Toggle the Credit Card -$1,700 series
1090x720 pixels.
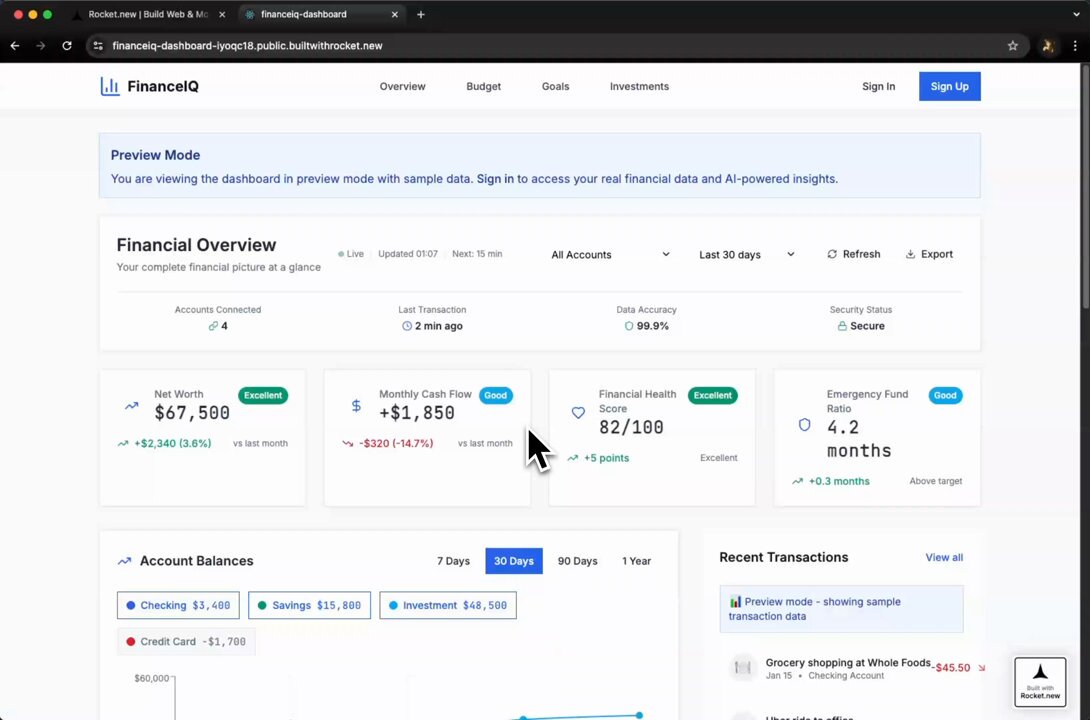pos(186,641)
